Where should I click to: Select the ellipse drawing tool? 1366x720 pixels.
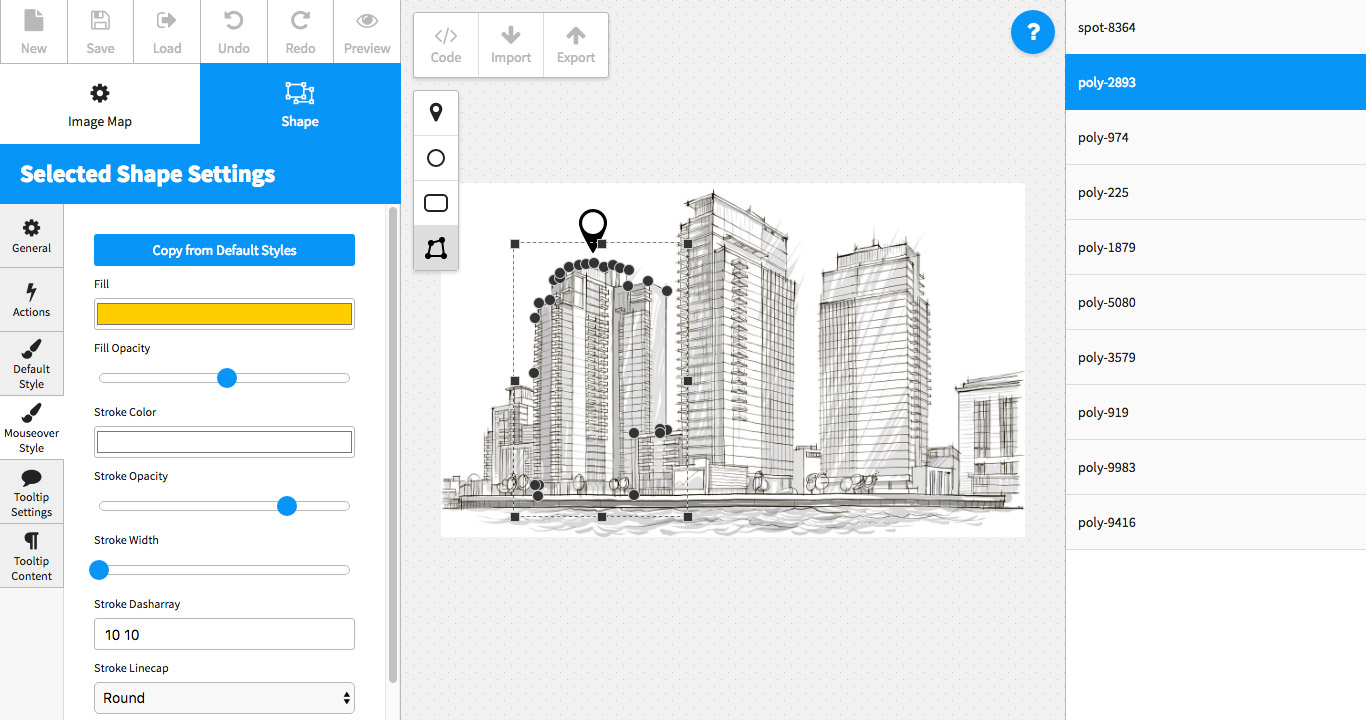pyautogui.click(x=436, y=158)
